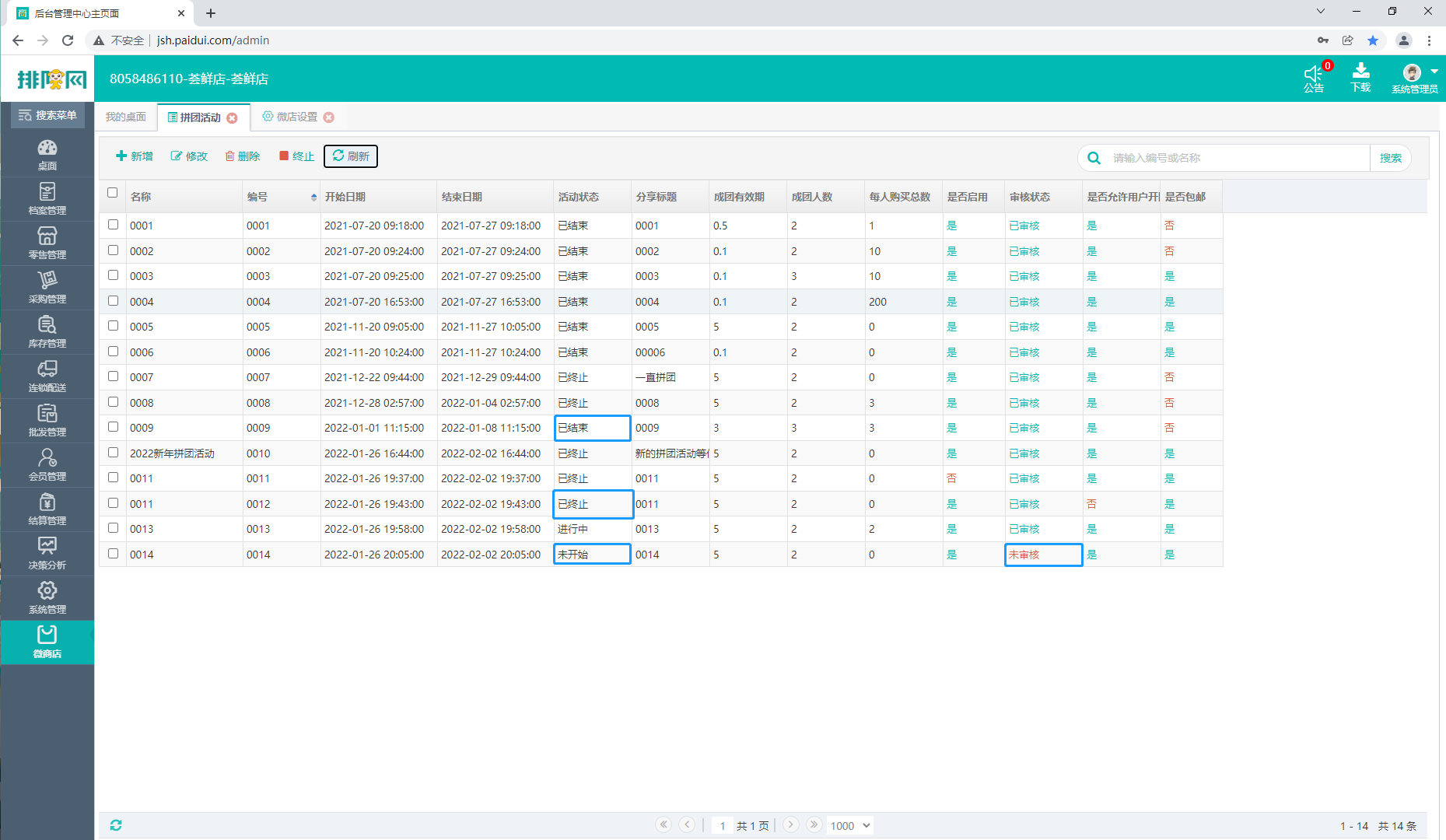Go to the first page
The width and height of the screenshot is (1446, 840).
pyautogui.click(x=663, y=824)
